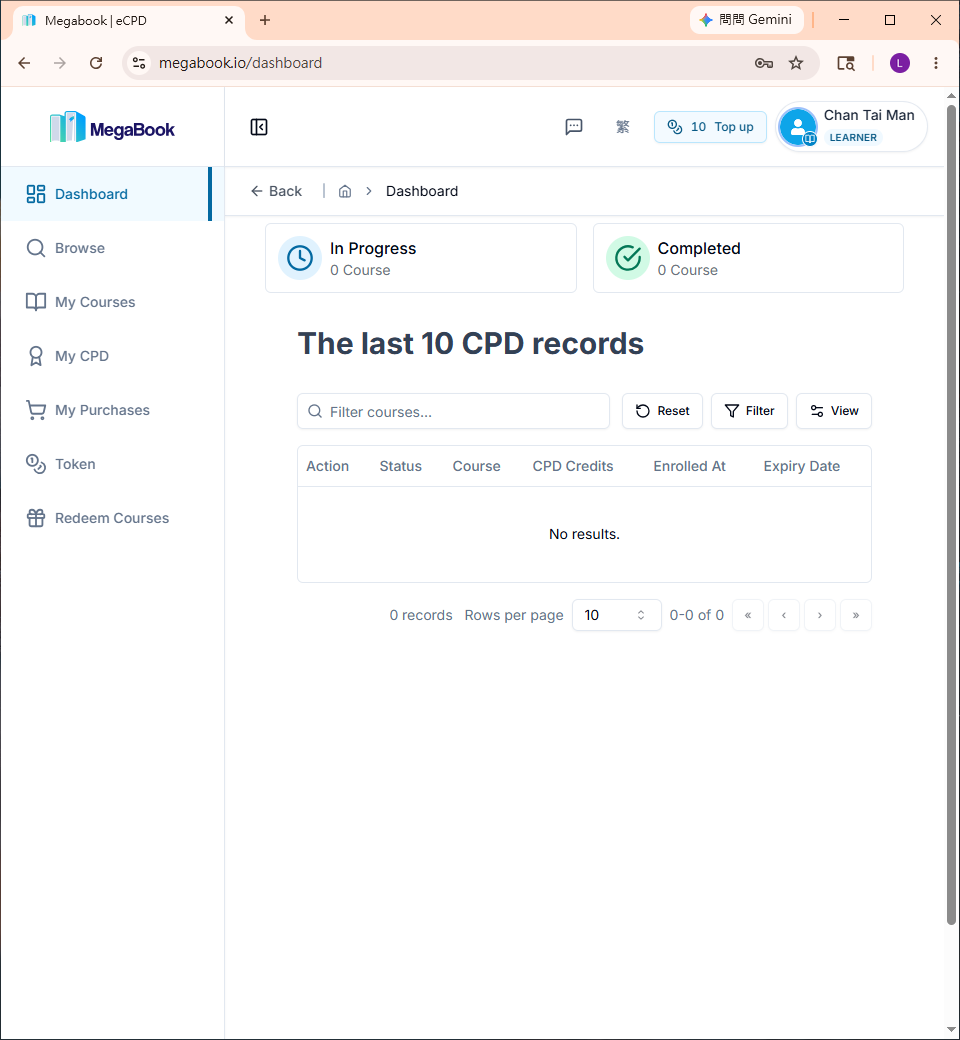This screenshot has width=960, height=1040.
Task: Click the Back link
Action: [276, 191]
